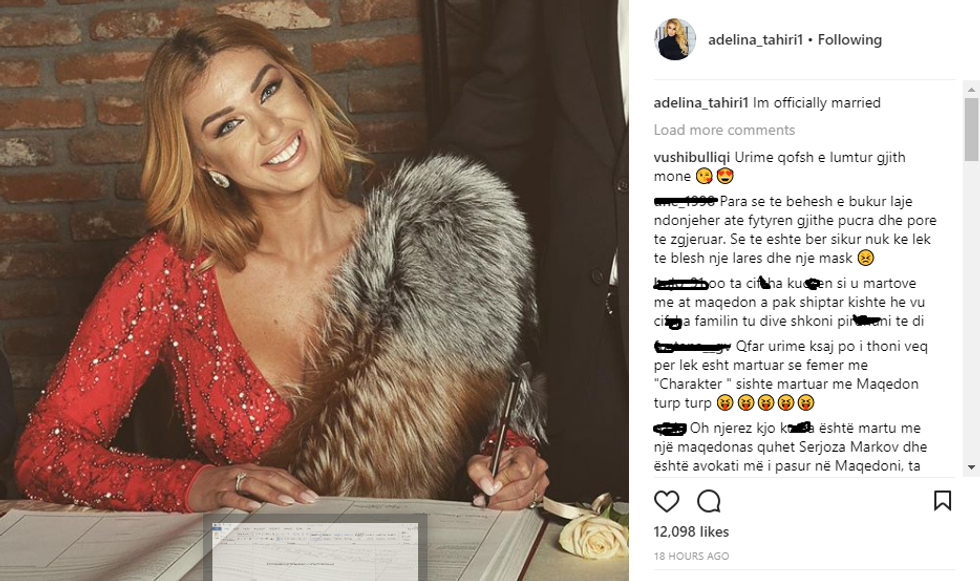
Task: Save post with the bookmark icon
Action: pyautogui.click(x=942, y=500)
